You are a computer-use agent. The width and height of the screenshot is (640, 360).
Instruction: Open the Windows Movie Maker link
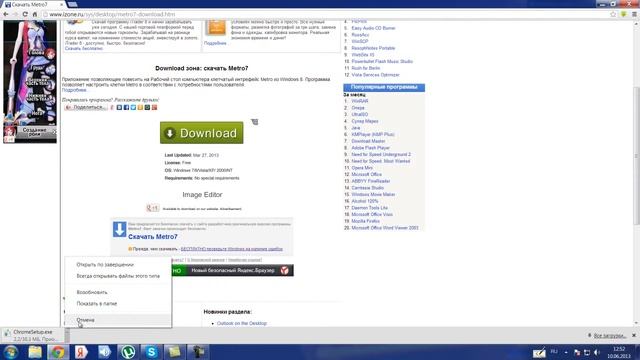(x=373, y=194)
